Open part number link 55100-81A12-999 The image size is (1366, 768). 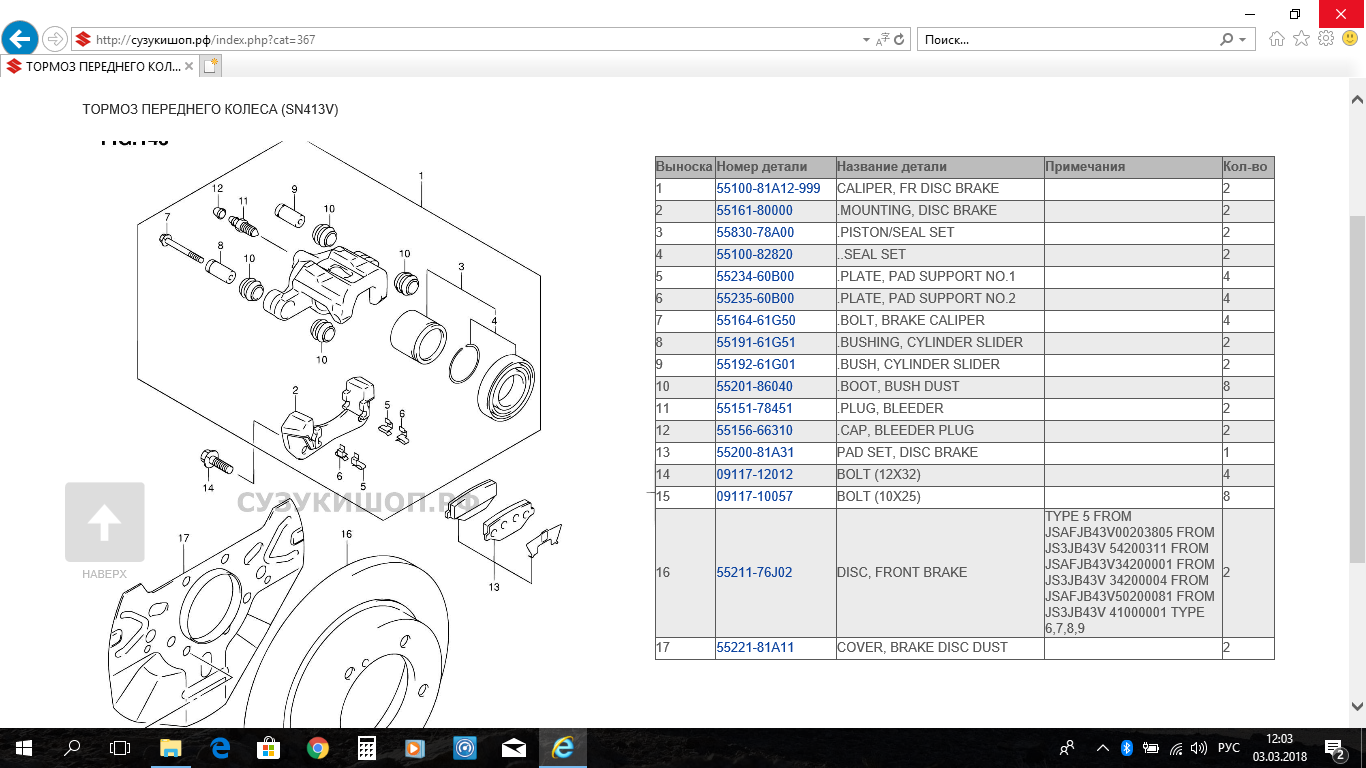[x=768, y=188]
